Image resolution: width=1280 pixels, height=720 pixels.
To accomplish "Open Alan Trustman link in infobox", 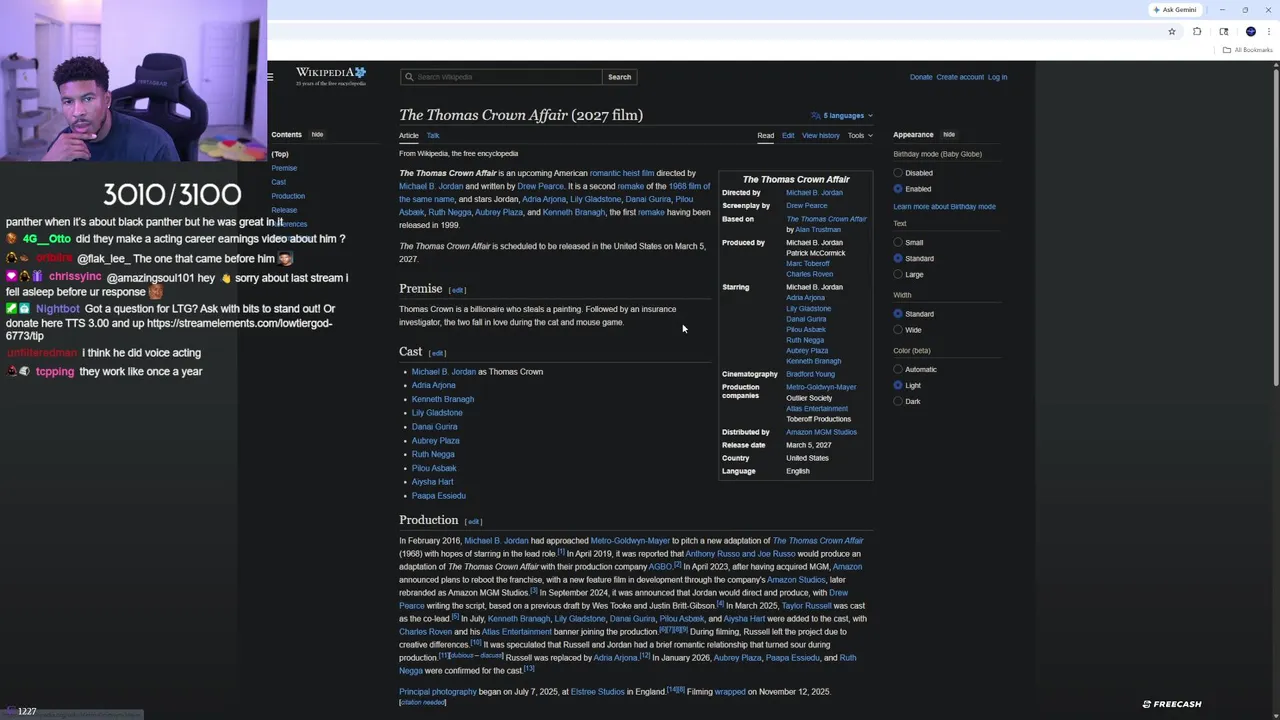I will 818,230.
